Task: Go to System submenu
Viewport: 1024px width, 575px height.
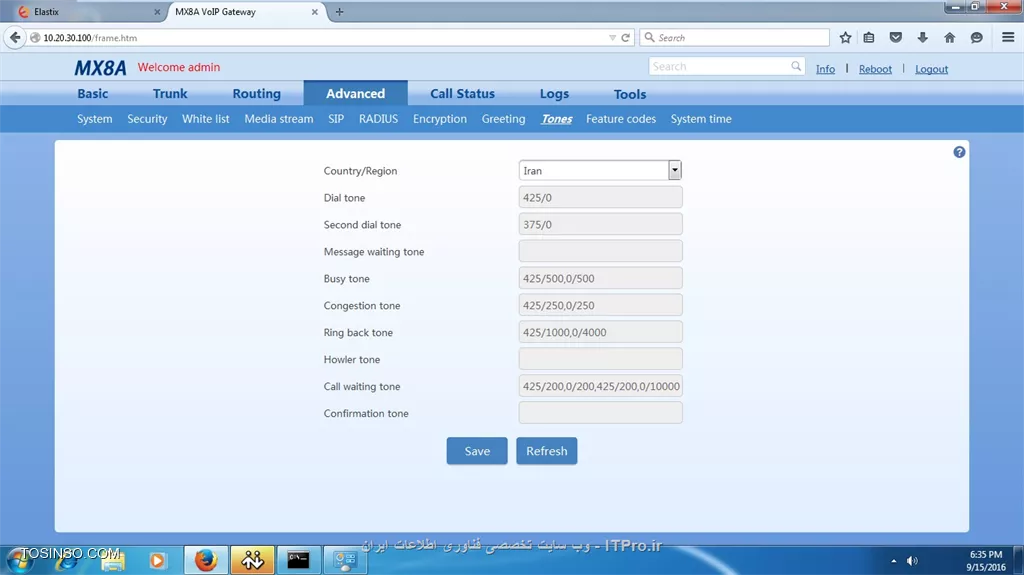Action: point(95,119)
